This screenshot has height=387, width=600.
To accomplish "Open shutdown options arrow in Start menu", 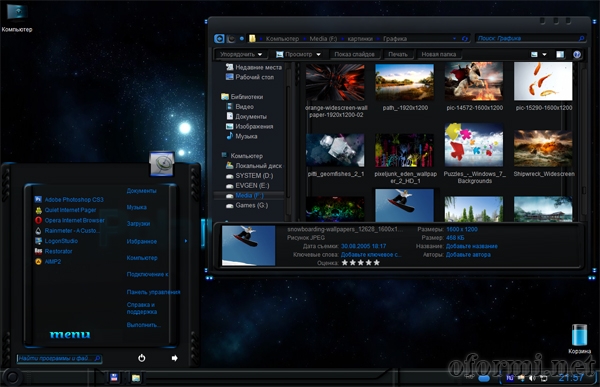I will tap(174, 358).
